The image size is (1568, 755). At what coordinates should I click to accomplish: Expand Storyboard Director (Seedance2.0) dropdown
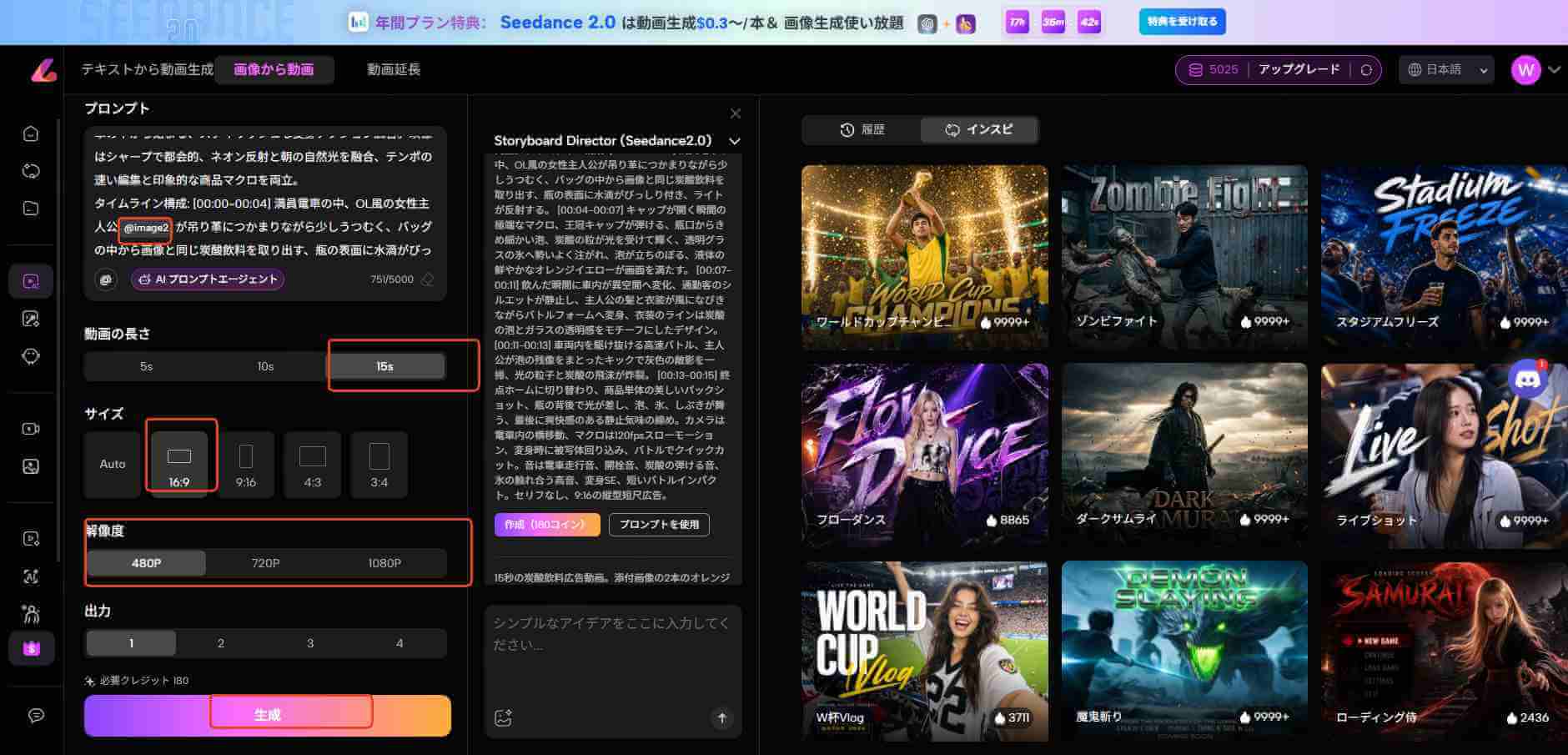click(x=734, y=141)
